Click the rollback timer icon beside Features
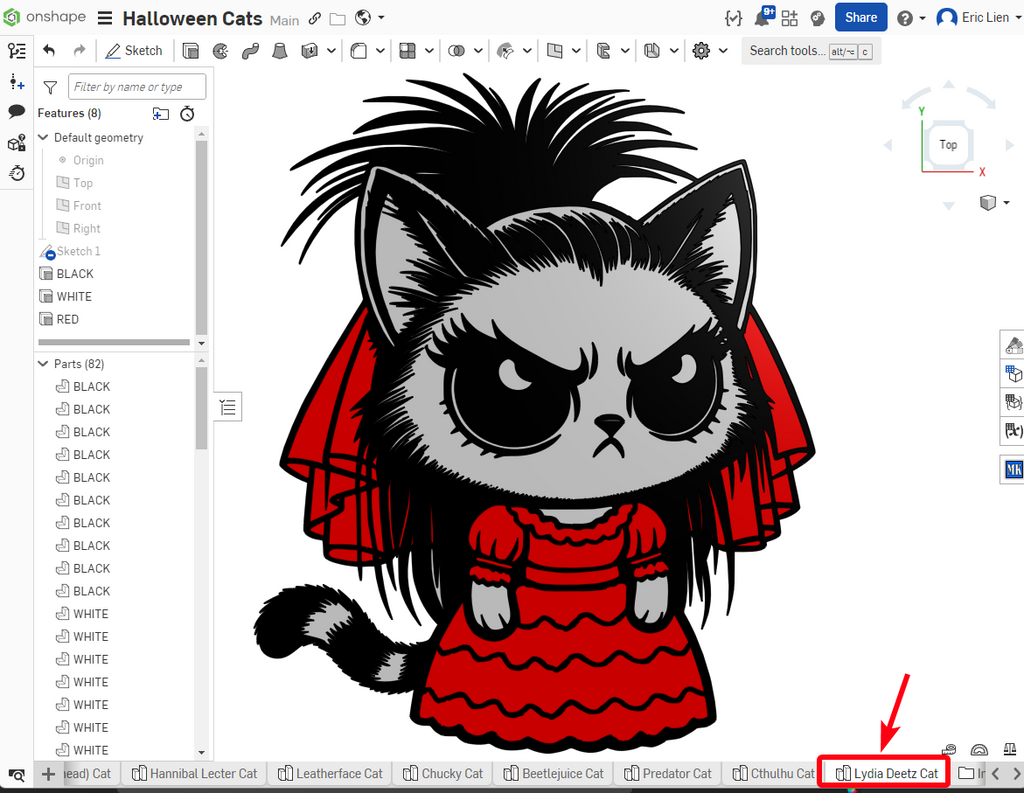The height and width of the screenshot is (793, 1024). pos(187,114)
